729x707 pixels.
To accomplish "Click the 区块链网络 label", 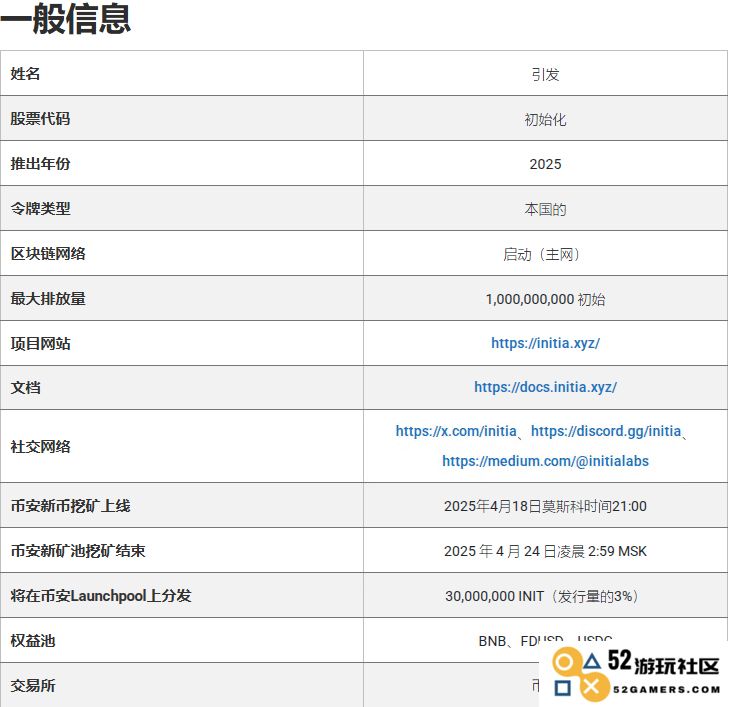I will coord(48,253).
